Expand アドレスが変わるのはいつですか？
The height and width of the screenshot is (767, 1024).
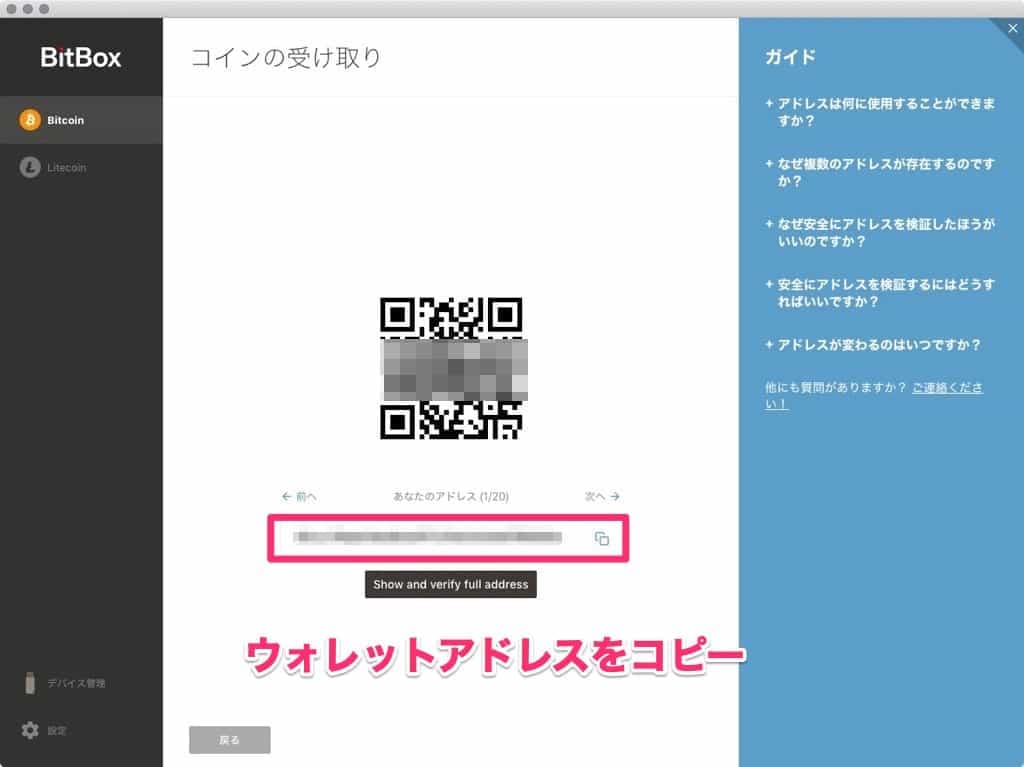(872, 344)
